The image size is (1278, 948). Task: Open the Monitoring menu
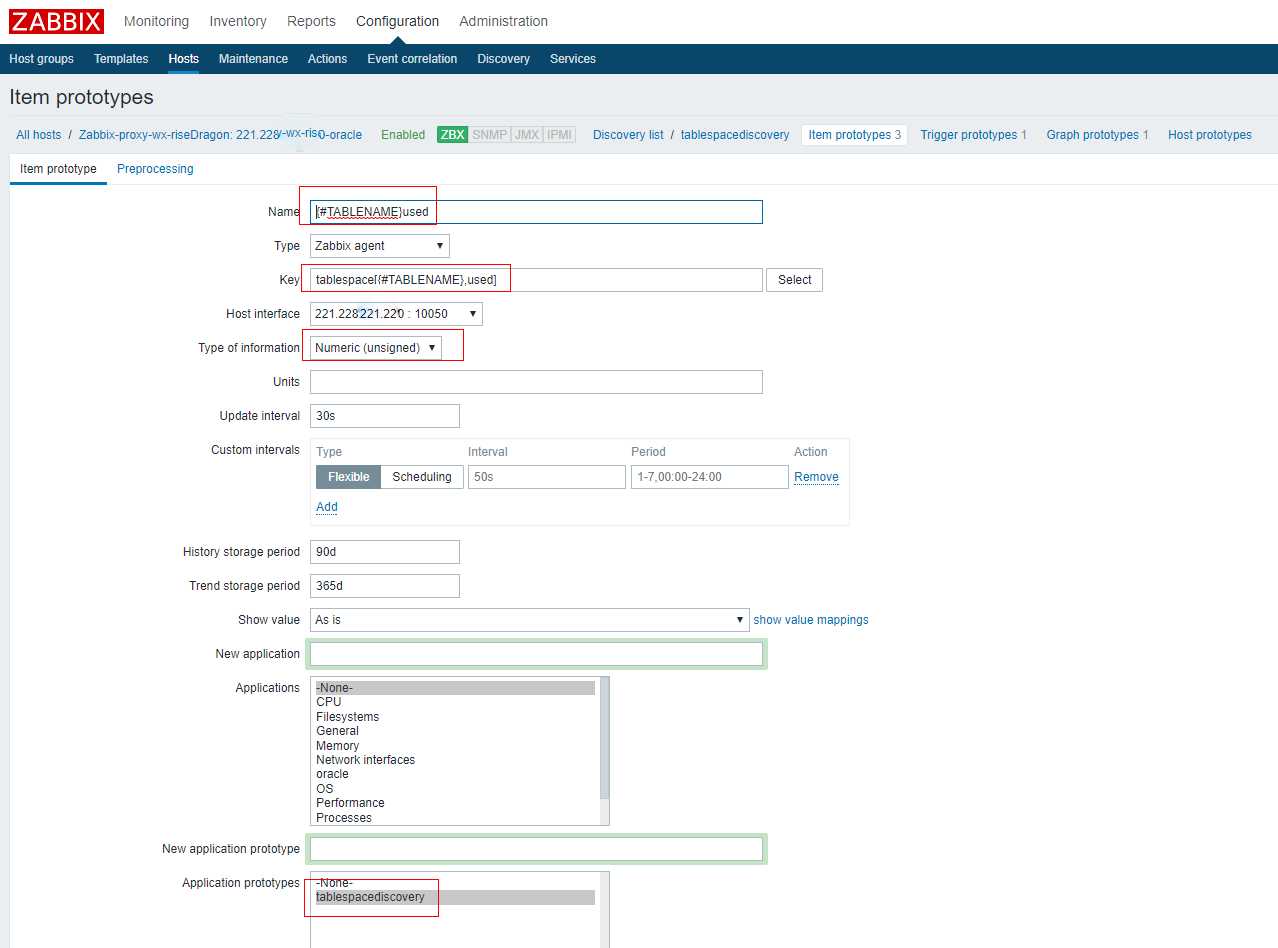pos(156,21)
